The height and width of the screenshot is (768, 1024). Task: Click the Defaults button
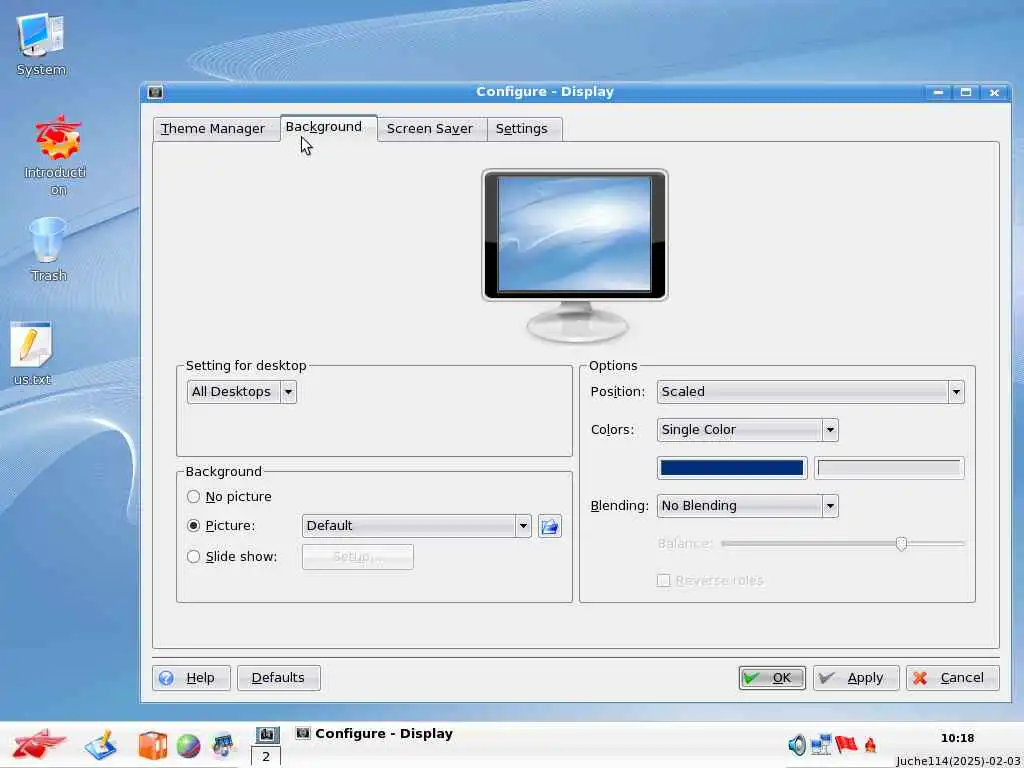point(279,678)
